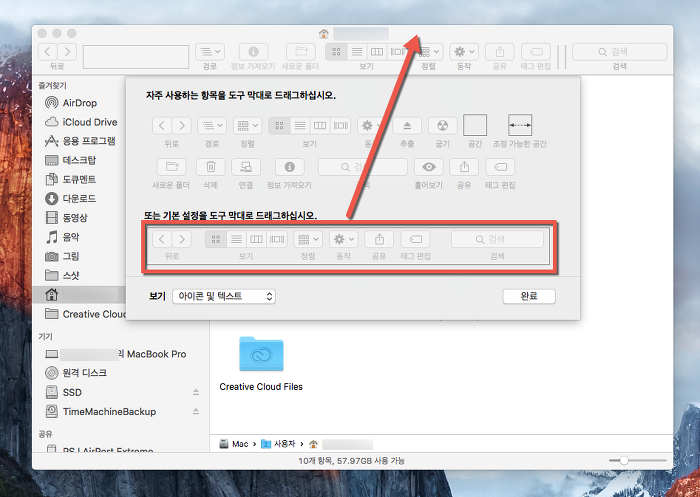Click 정렬 item in the customize palette
This screenshot has height=497, width=700.
[247, 125]
